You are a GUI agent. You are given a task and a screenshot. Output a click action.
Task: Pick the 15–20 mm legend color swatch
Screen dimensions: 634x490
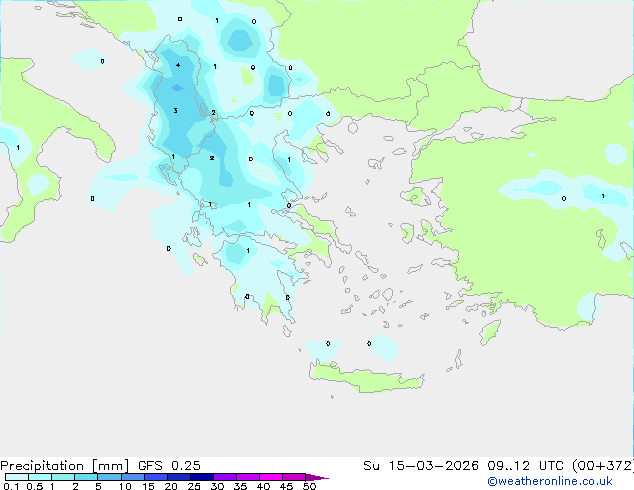[155, 477]
